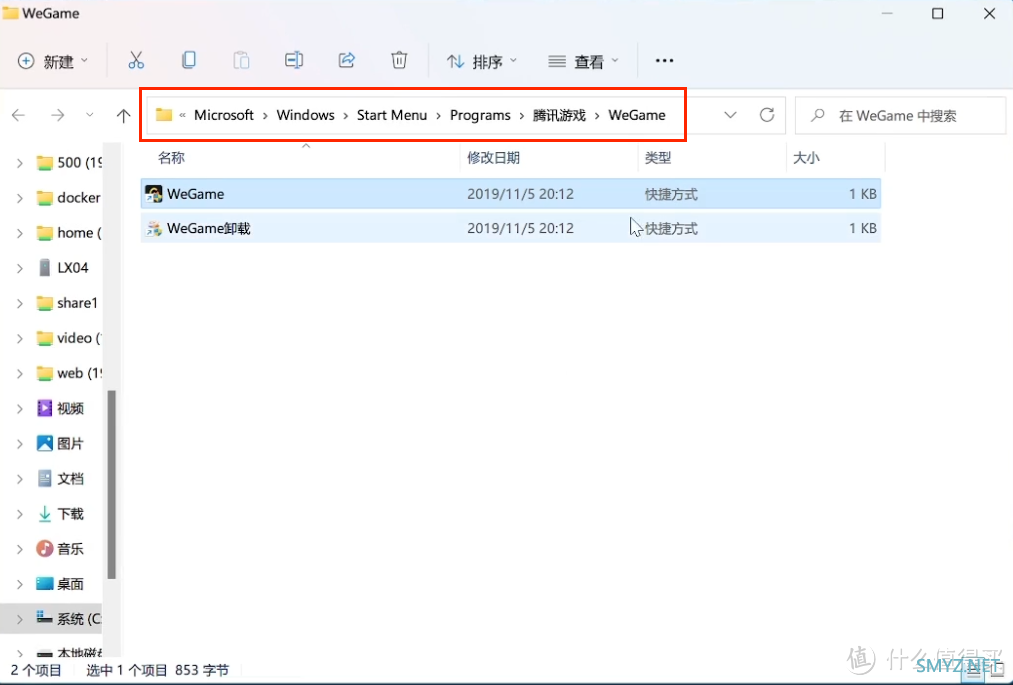This screenshot has height=685, width=1013.
Task: Click the search magnifier icon
Action: (818, 116)
